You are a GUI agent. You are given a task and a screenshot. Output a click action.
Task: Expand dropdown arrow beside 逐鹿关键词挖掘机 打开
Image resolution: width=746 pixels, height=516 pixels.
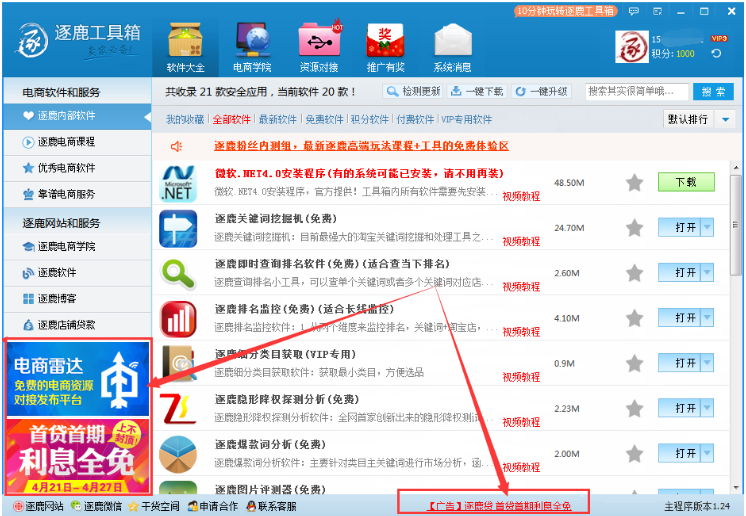tap(707, 227)
